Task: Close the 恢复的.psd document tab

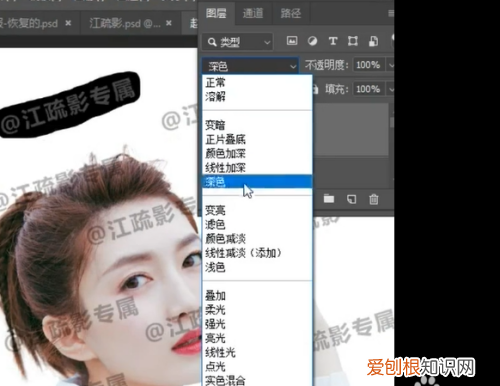Action: (68, 23)
